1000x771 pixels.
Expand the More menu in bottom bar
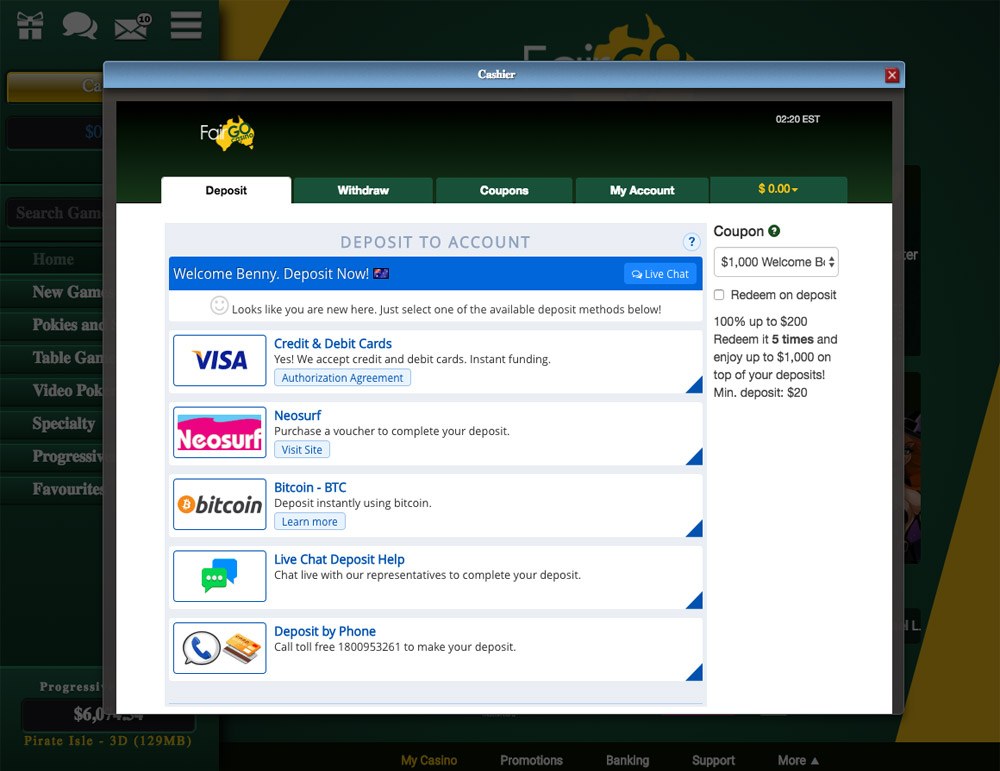point(798,760)
